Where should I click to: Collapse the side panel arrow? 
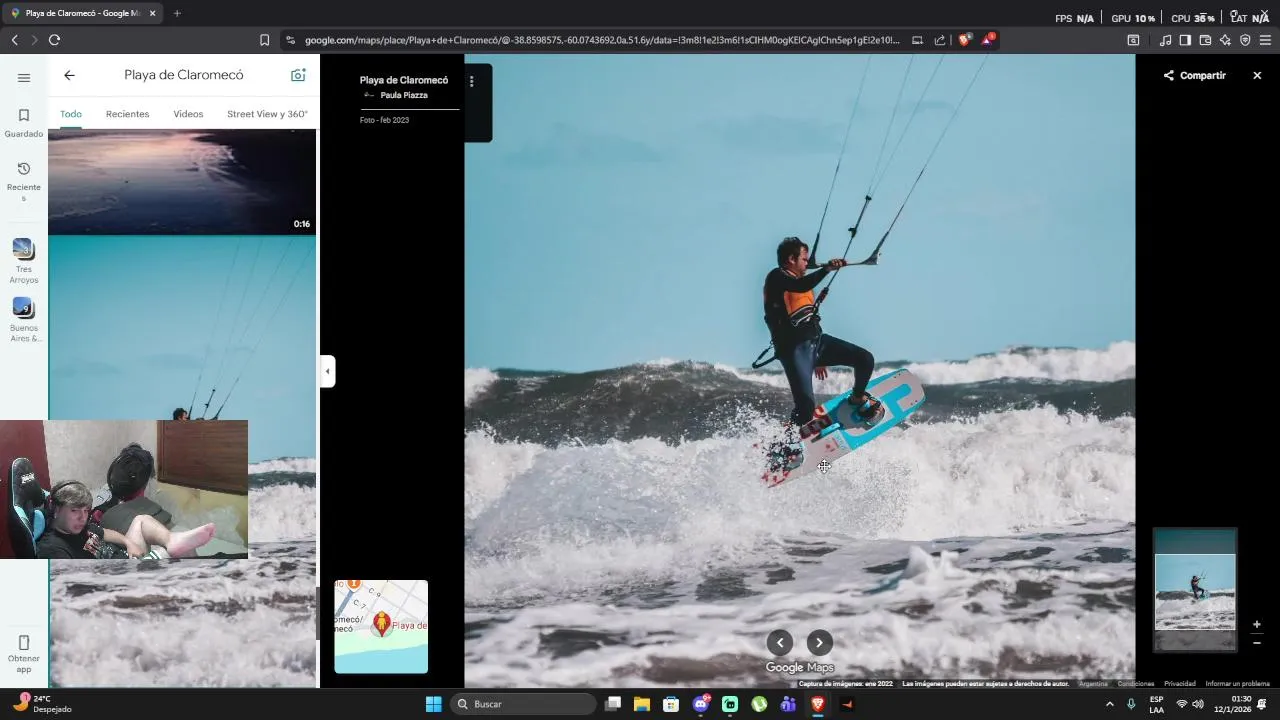pyautogui.click(x=327, y=371)
